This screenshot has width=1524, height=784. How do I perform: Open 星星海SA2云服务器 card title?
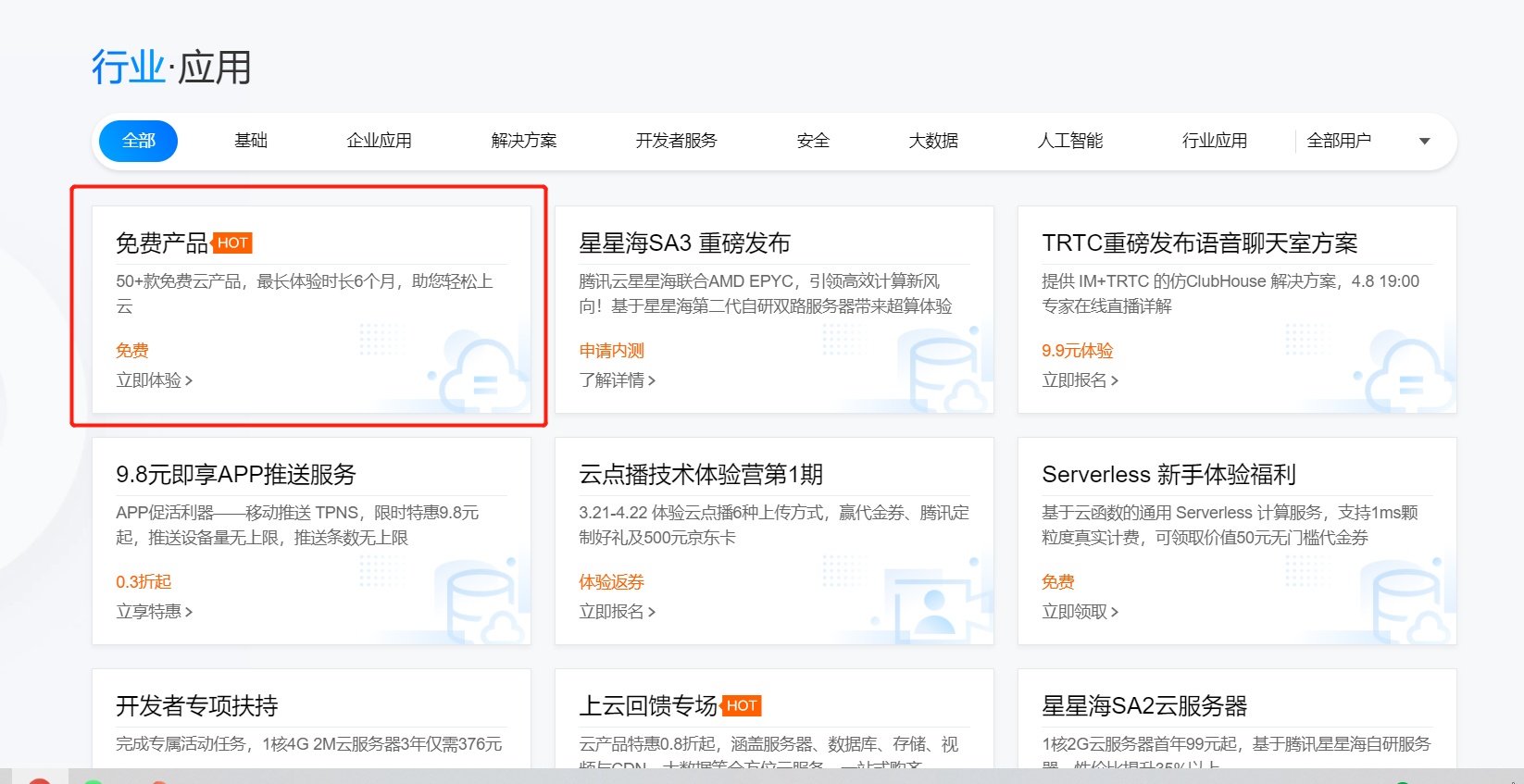tap(1144, 706)
